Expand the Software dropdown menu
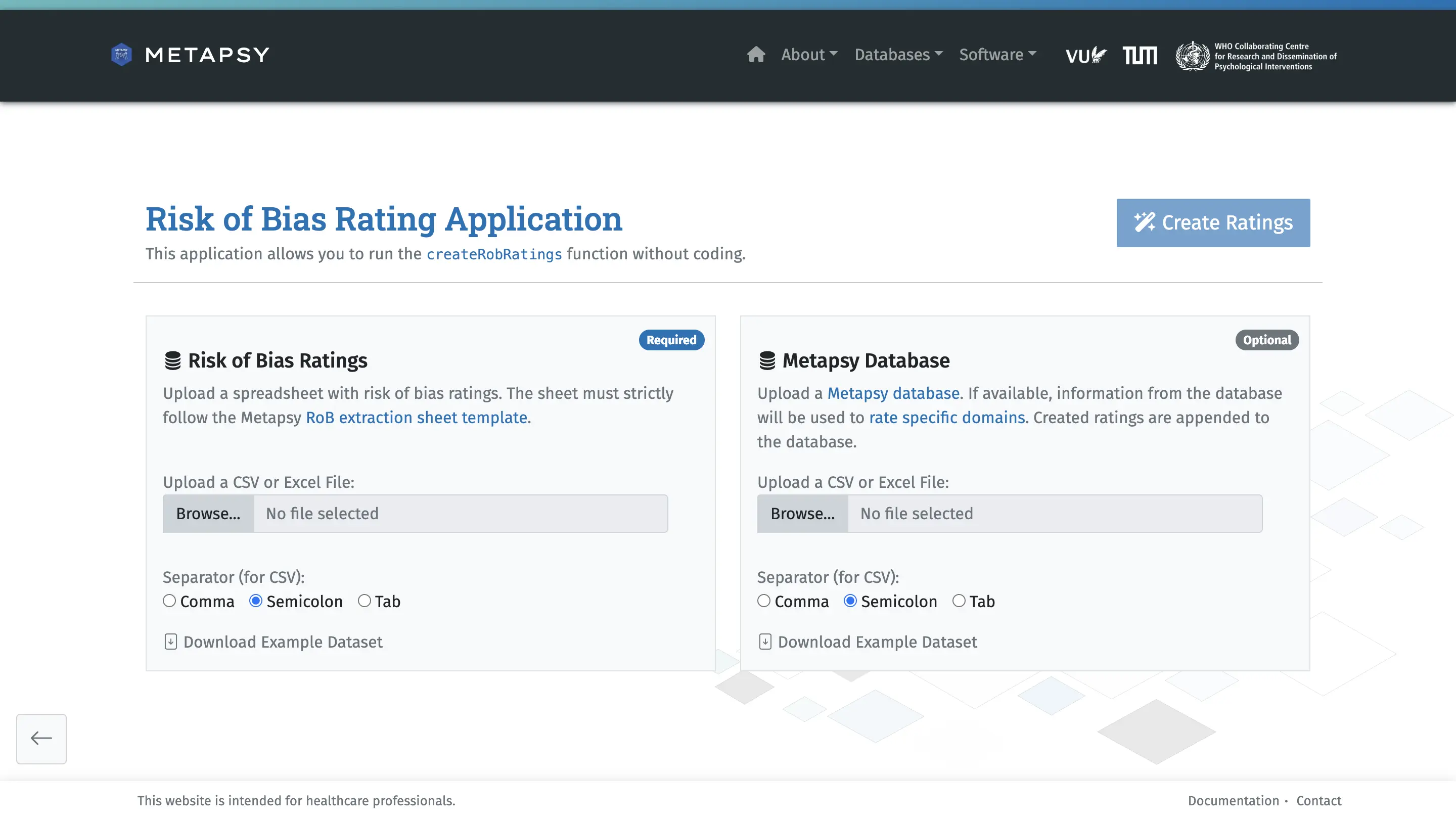 (997, 55)
